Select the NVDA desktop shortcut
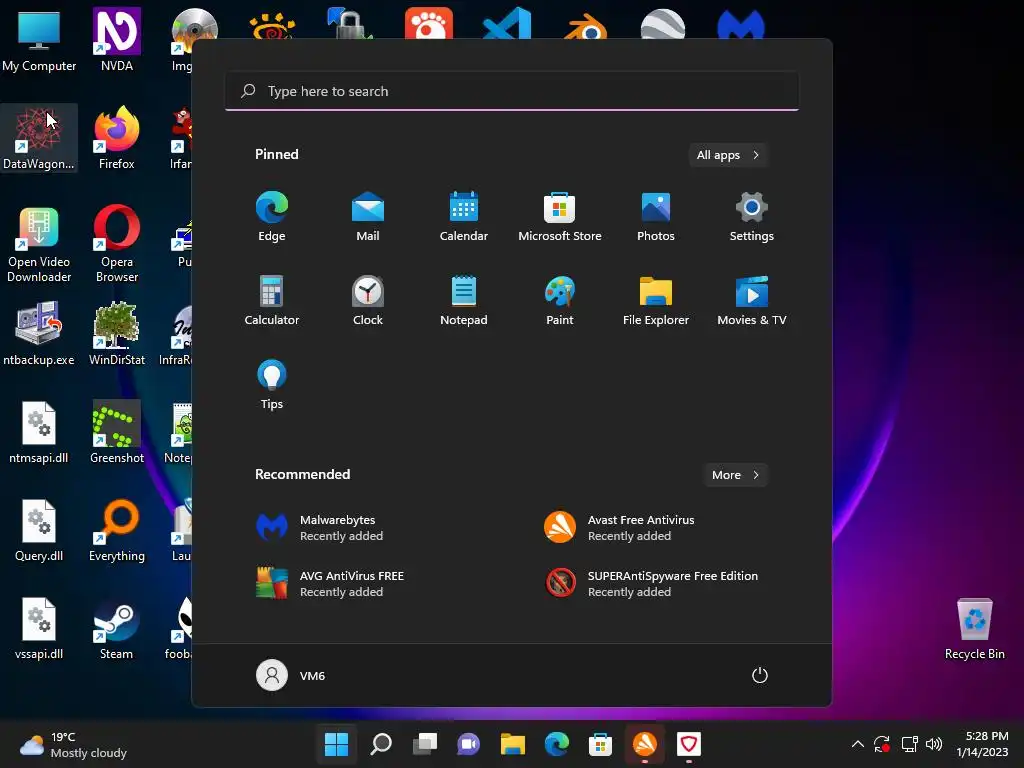The image size is (1024, 768). (117, 40)
